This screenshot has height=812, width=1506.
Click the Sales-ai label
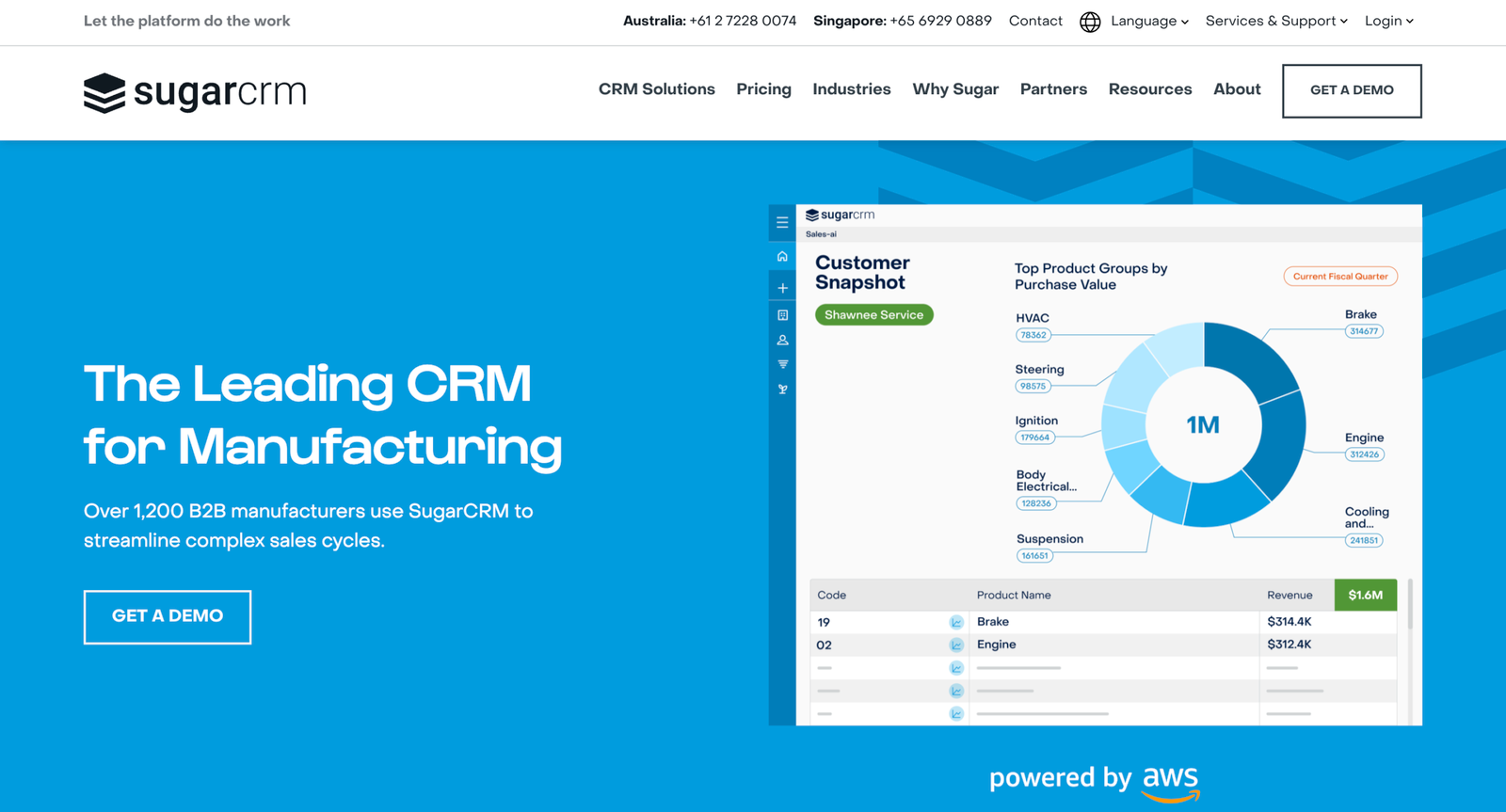pyautogui.click(x=821, y=234)
